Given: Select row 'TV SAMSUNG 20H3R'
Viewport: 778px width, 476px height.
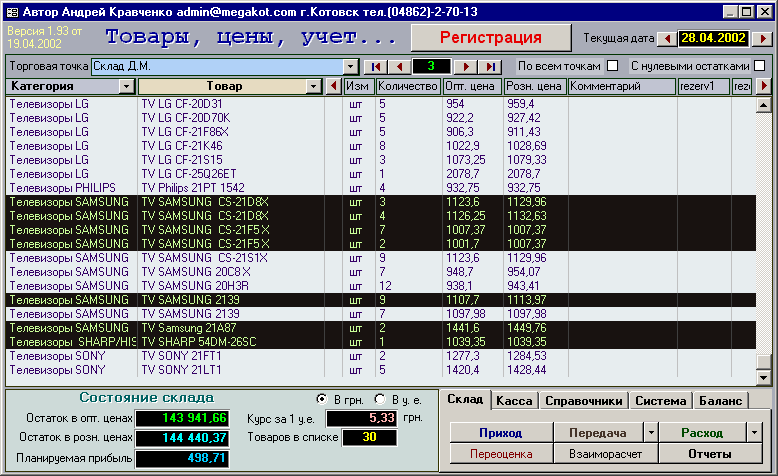Looking at the screenshot, I should pos(381,286).
